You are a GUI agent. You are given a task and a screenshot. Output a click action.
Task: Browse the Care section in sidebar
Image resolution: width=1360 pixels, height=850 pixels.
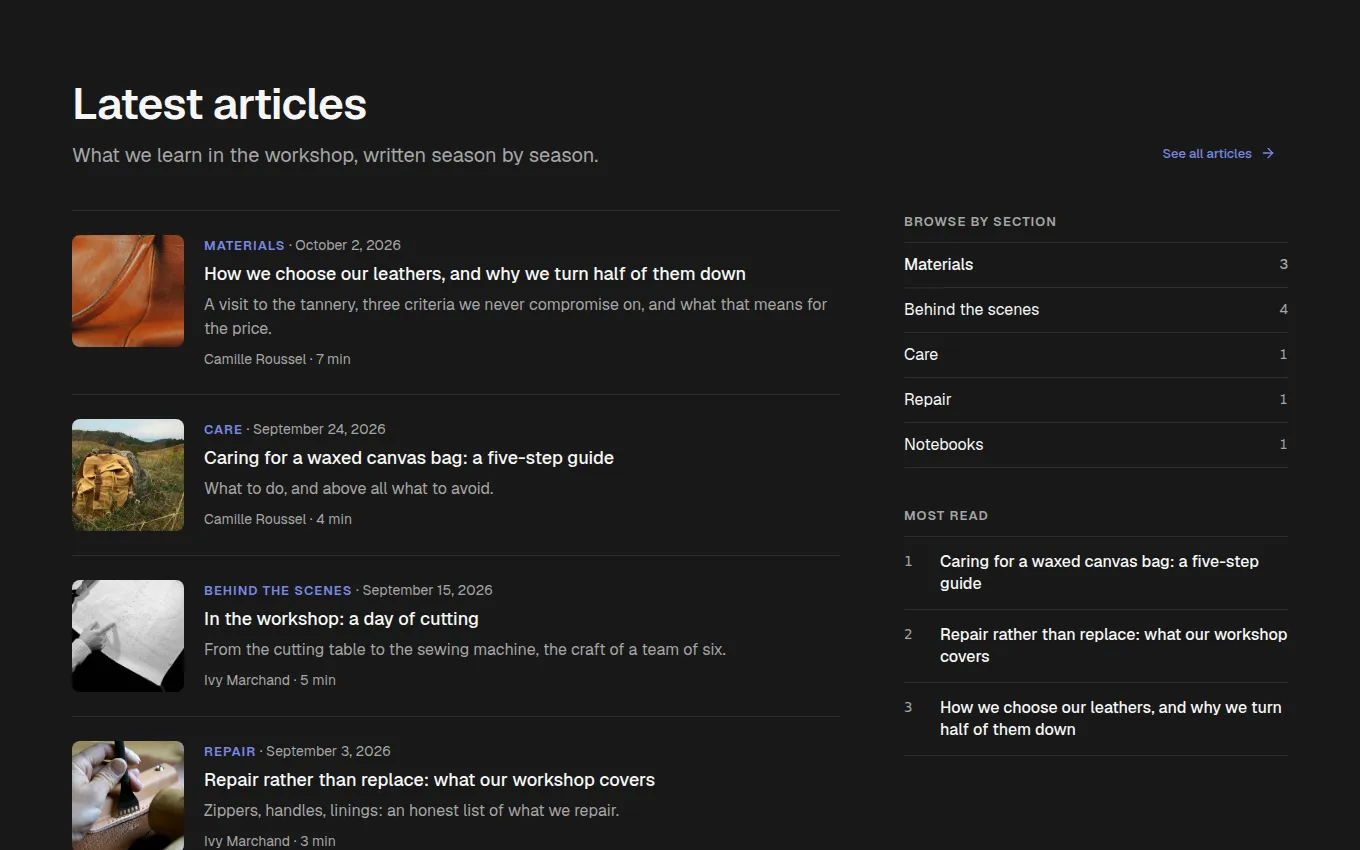[1096, 355]
